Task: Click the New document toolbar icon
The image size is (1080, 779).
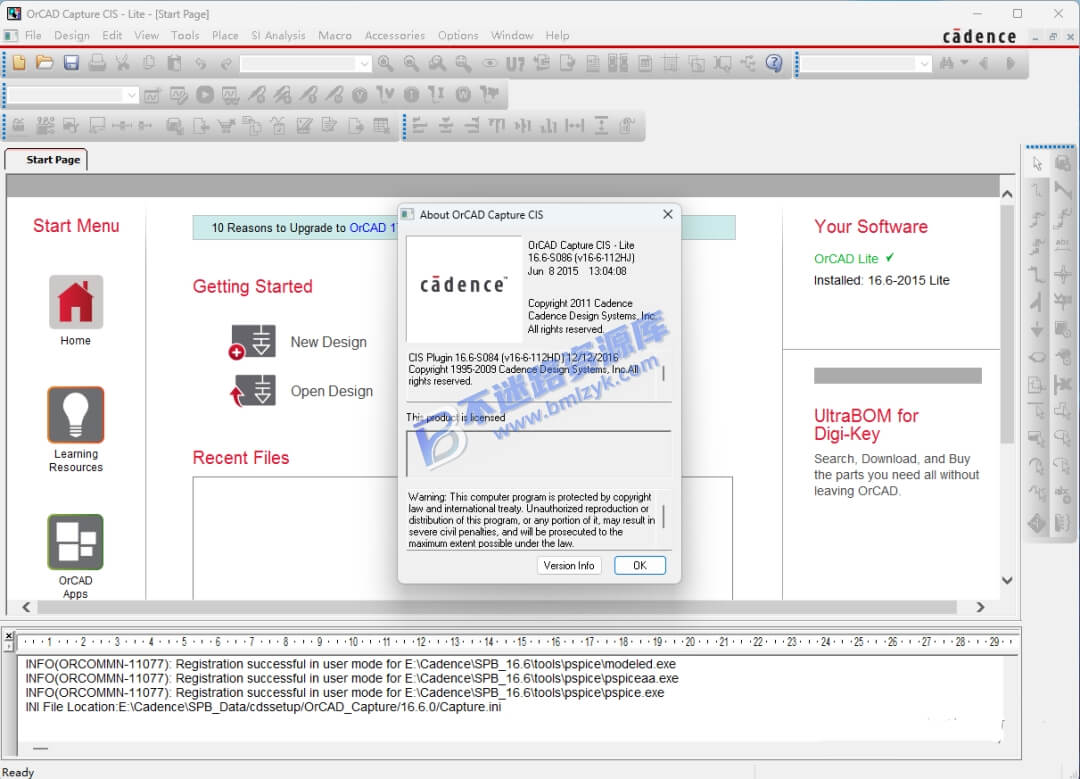Action: coord(19,63)
